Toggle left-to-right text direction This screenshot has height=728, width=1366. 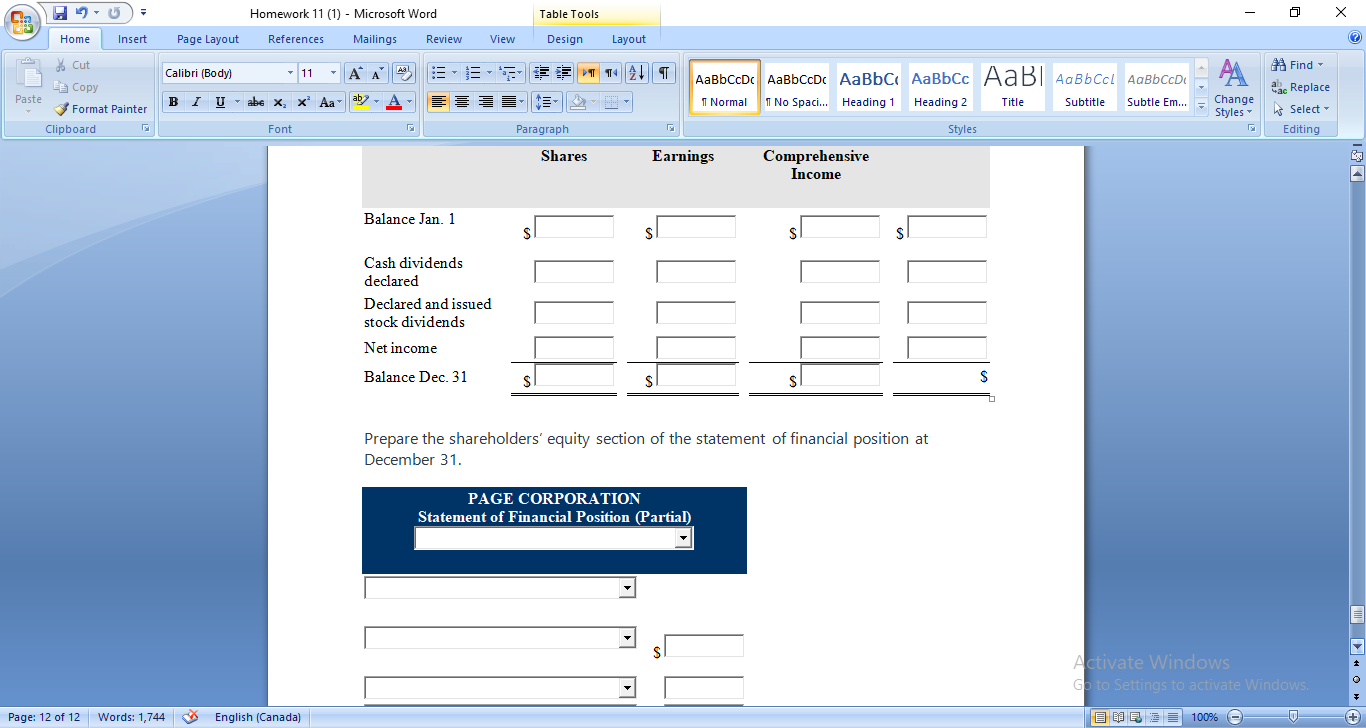[588, 73]
